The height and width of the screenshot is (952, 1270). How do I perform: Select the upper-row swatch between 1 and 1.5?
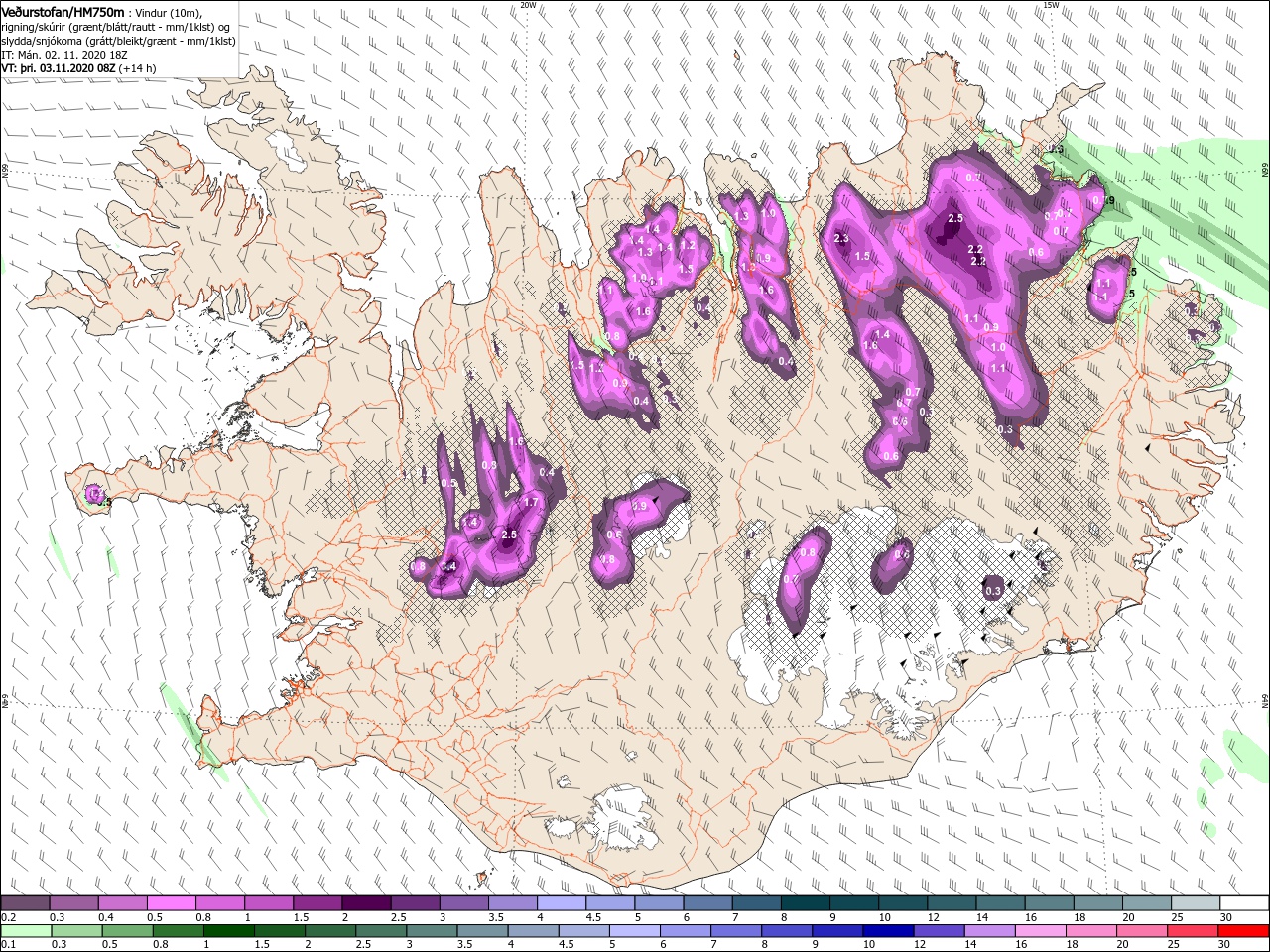(x=268, y=903)
